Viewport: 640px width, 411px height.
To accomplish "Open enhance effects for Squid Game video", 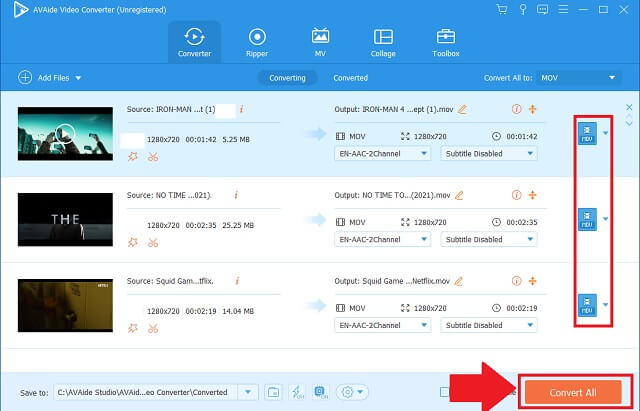I will click(x=133, y=328).
